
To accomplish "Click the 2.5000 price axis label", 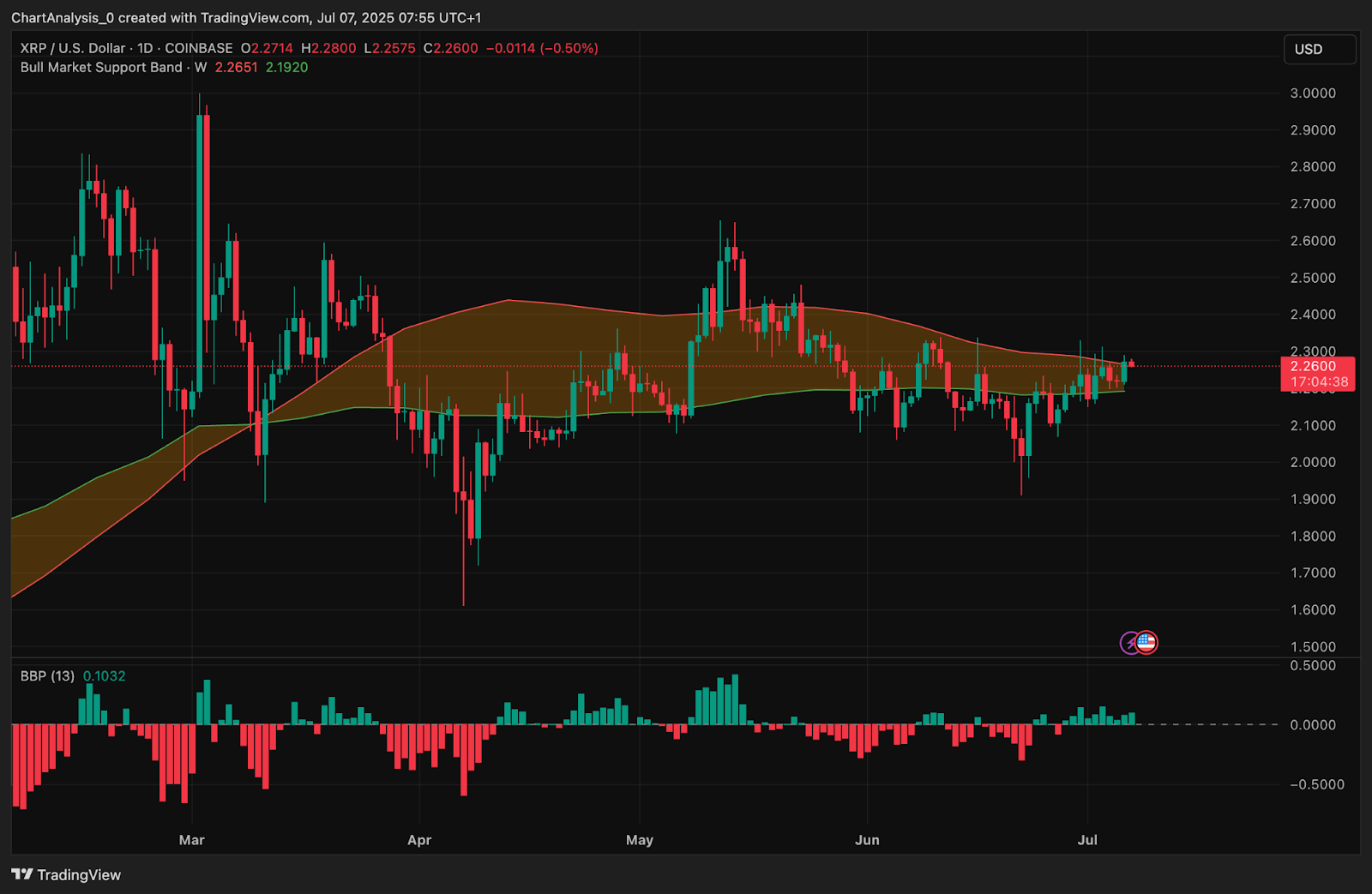I will click(x=1313, y=278).
